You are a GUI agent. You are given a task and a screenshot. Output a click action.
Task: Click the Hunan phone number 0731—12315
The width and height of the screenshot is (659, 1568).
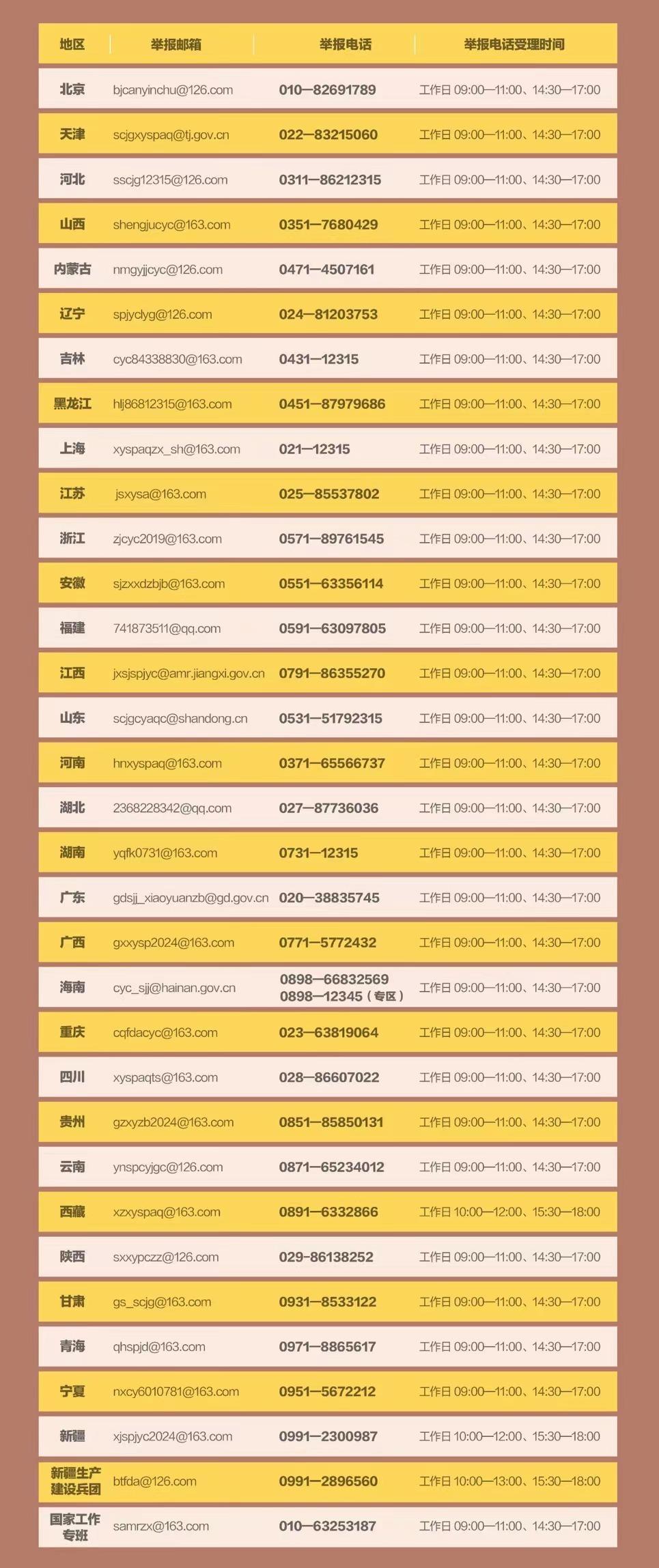pyautogui.click(x=318, y=853)
